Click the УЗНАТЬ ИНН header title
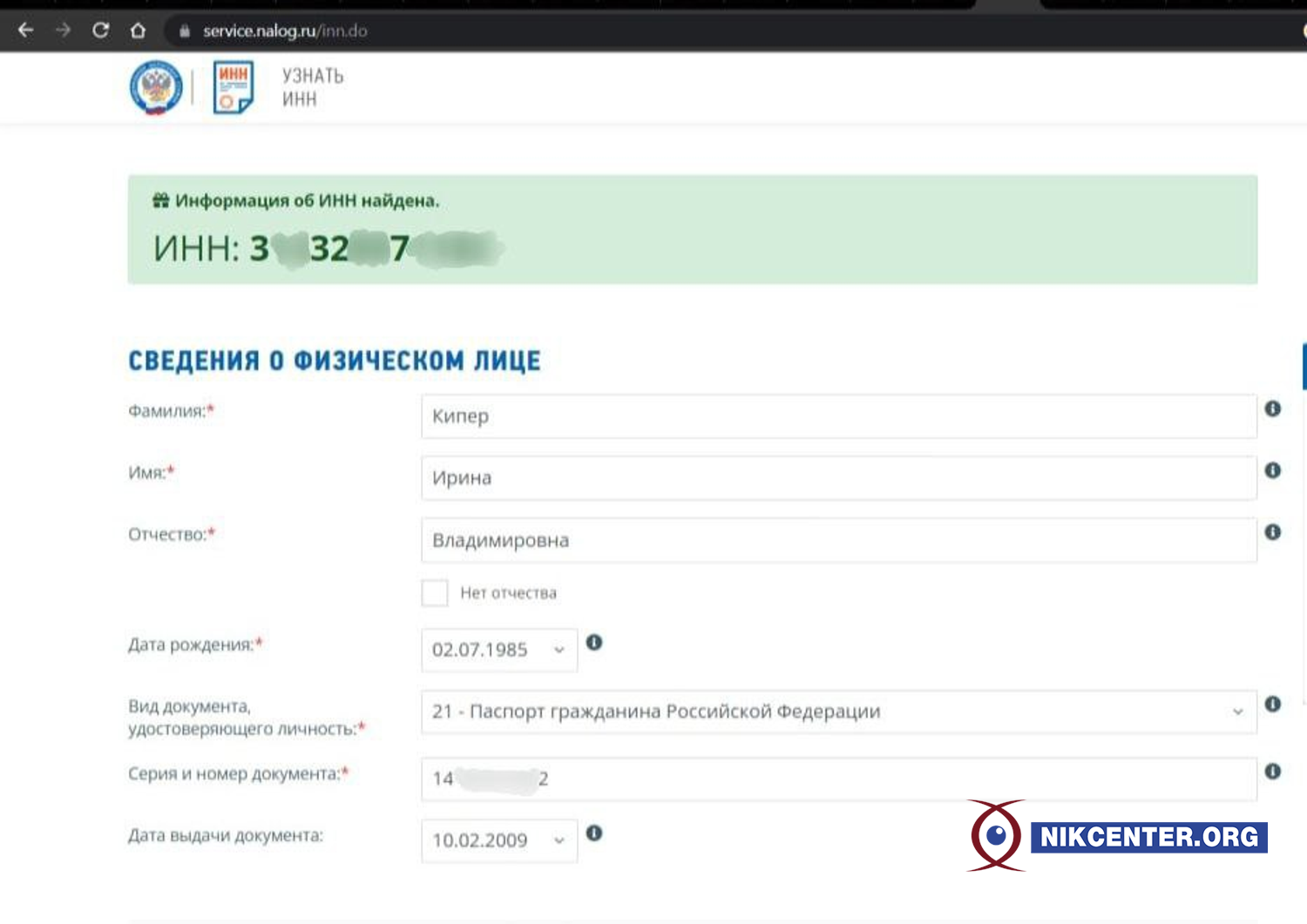 tap(313, 87)
